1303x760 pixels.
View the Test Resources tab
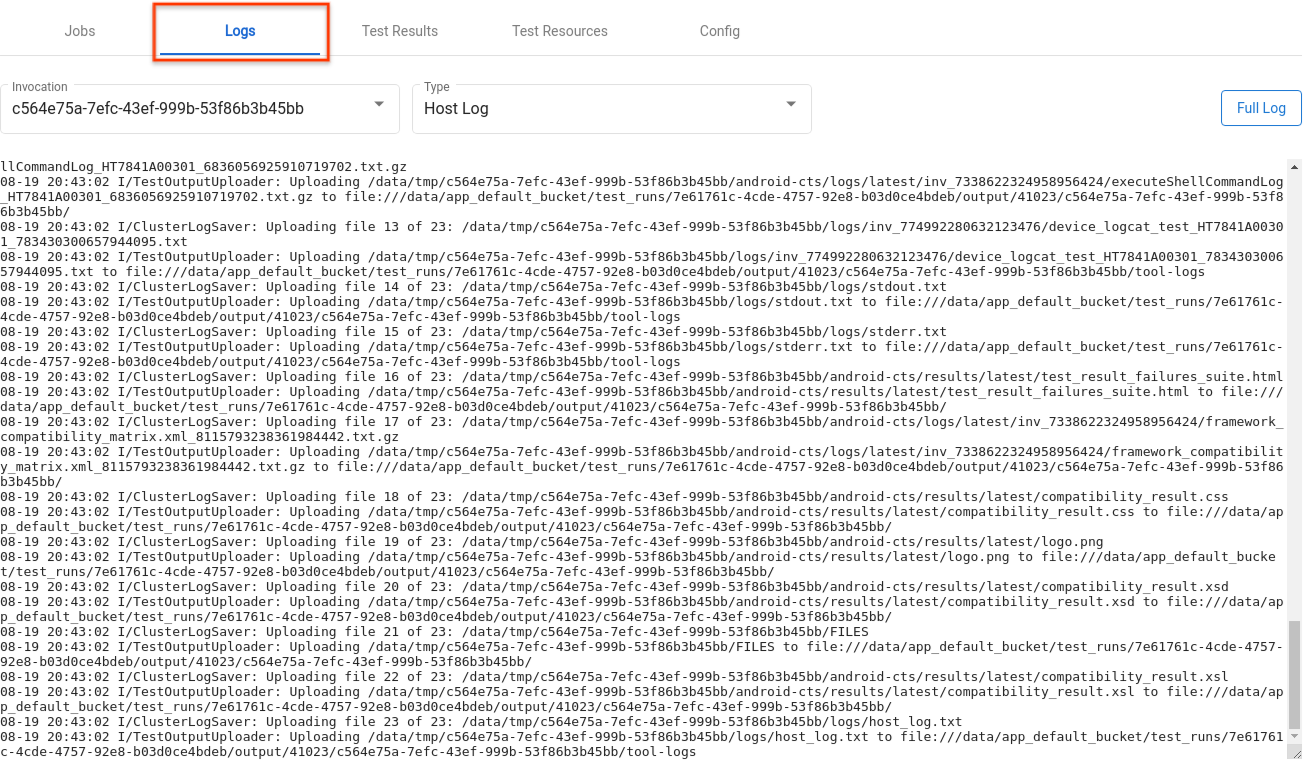559,31
